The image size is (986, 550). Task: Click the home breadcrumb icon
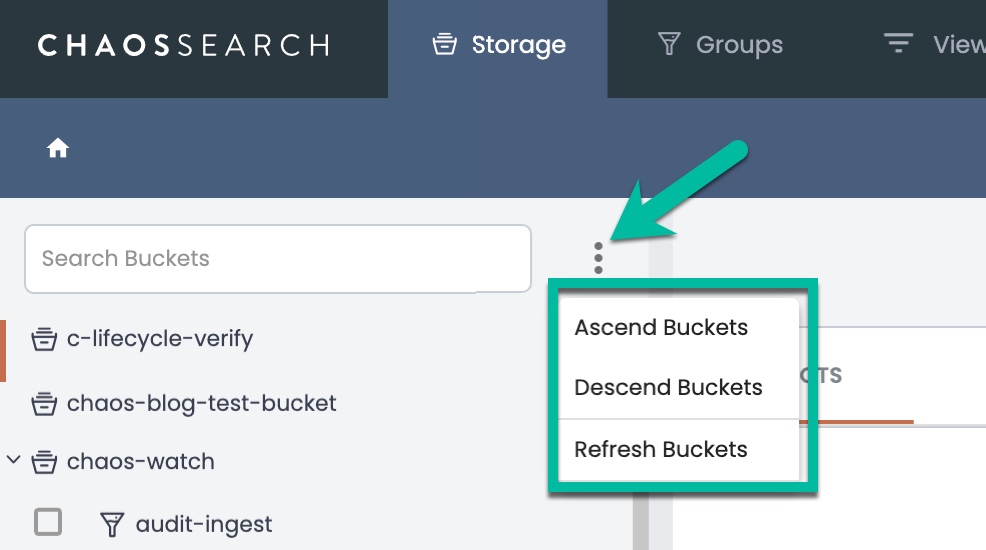(x=58, y=148)
